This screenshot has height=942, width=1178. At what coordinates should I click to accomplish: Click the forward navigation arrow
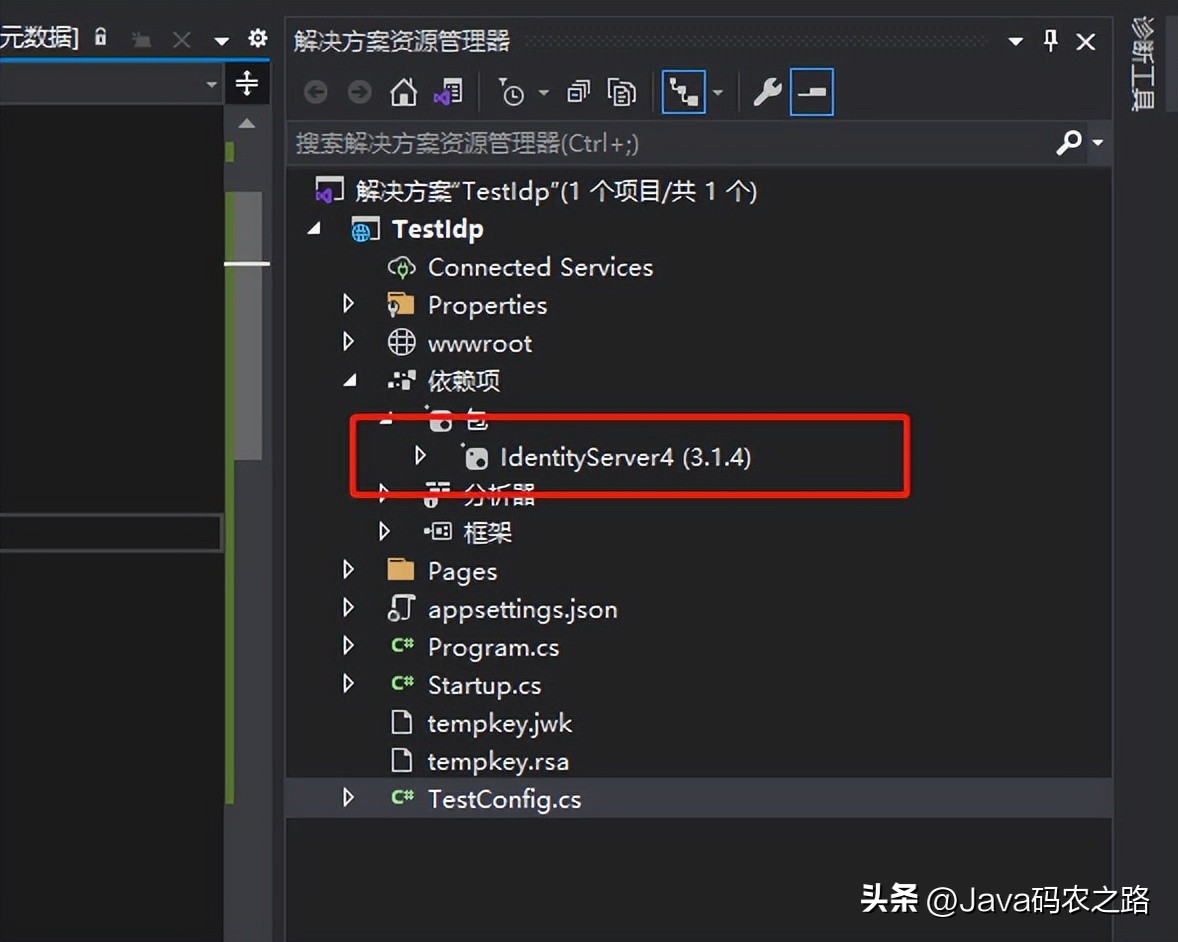[x=359, y=91]
